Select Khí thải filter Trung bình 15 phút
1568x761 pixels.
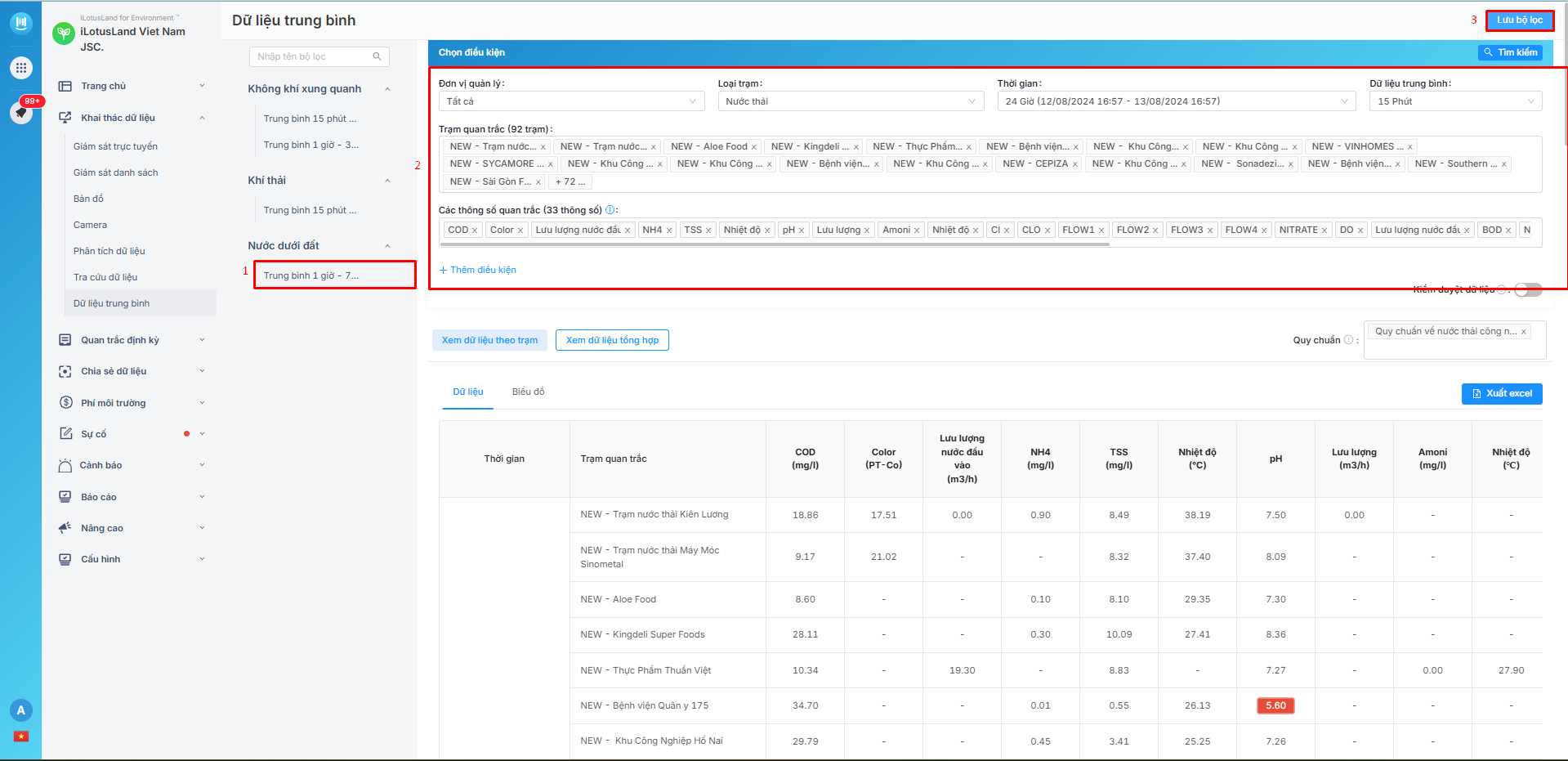[x=310, y=210]
